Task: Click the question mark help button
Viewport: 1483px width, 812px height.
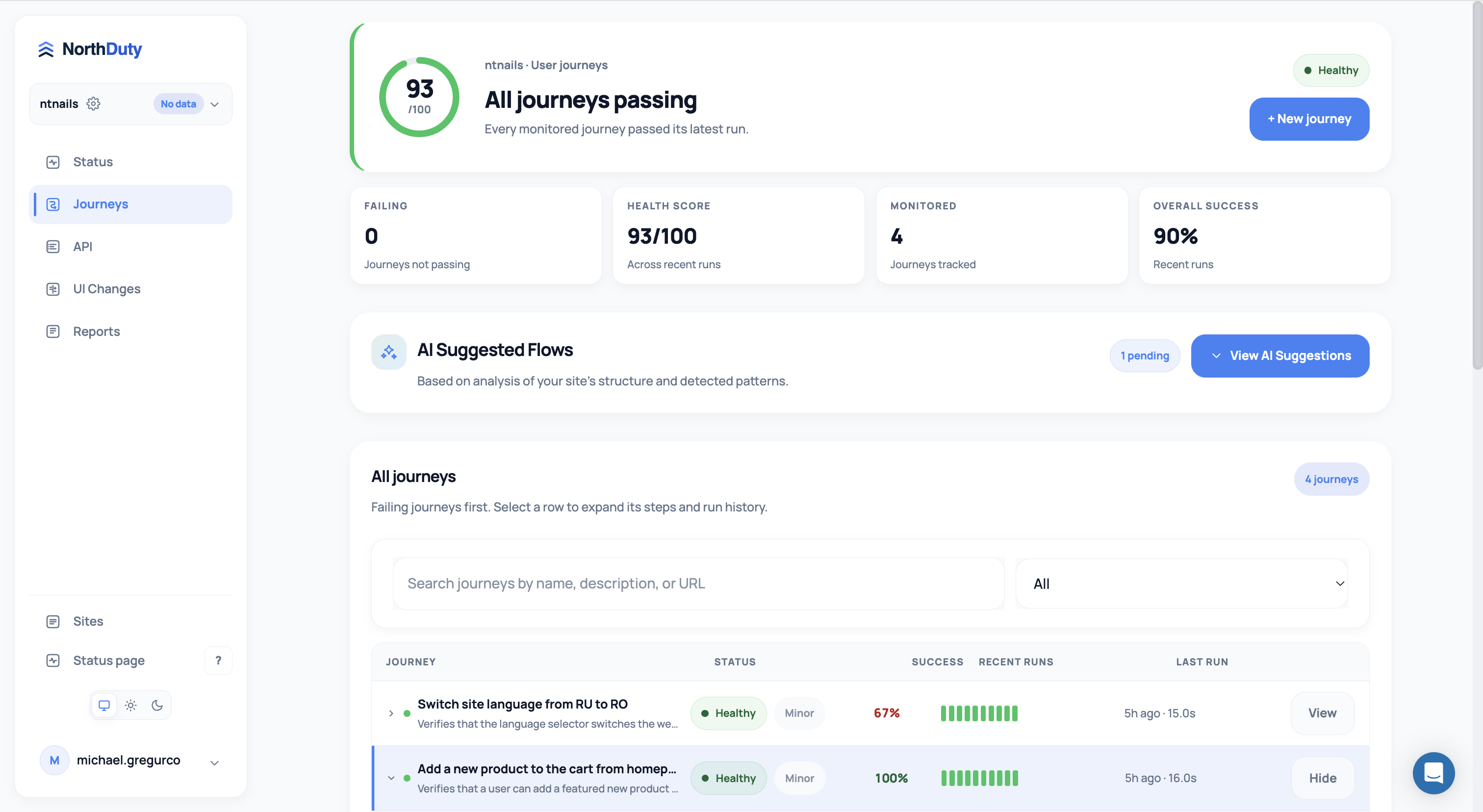Action: (218, 660)
